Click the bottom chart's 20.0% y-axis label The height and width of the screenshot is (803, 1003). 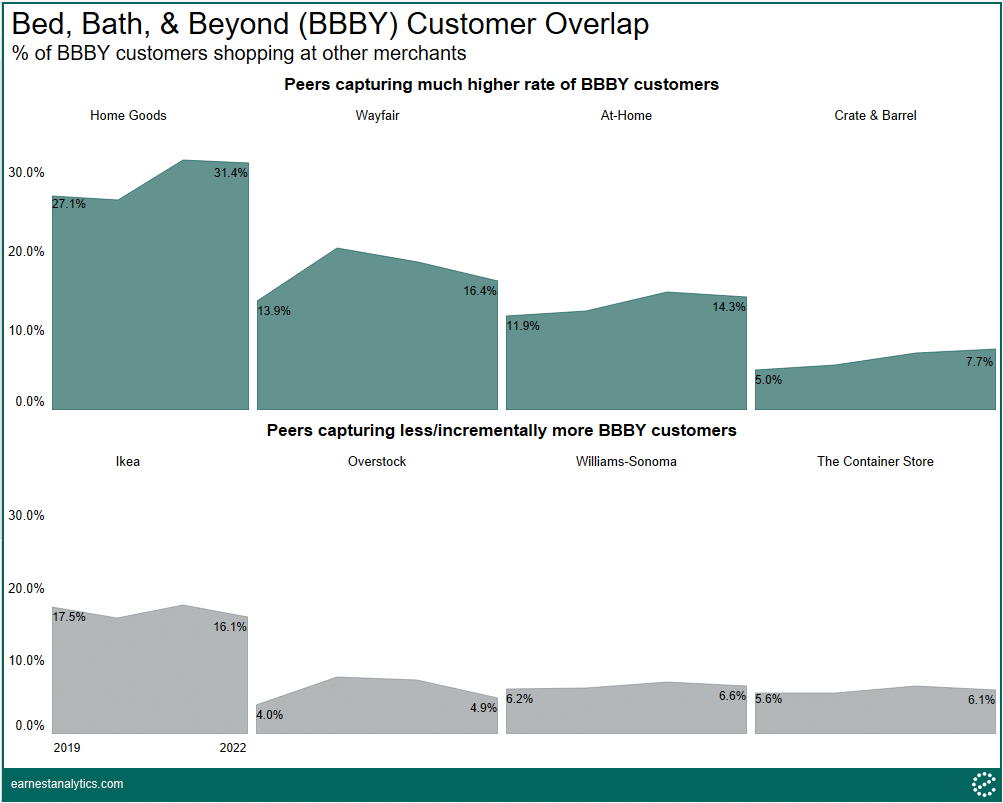tap(26, 589)
